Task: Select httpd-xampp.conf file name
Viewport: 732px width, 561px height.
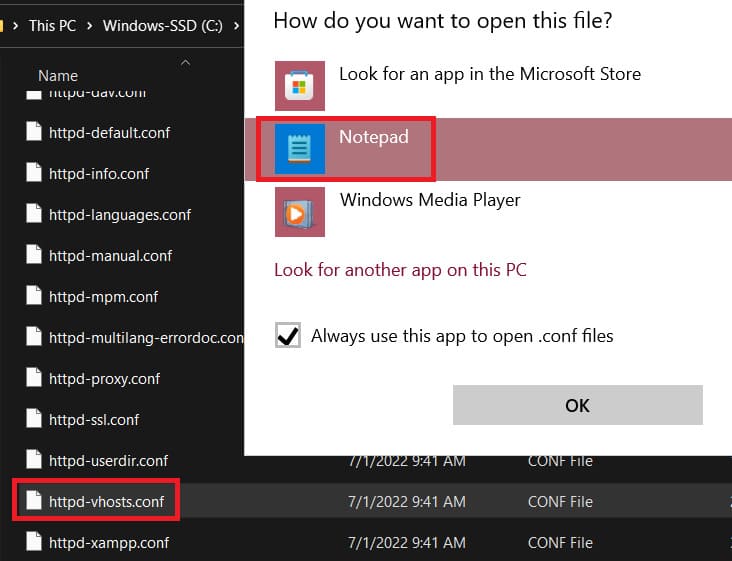Action: [109, 543]
